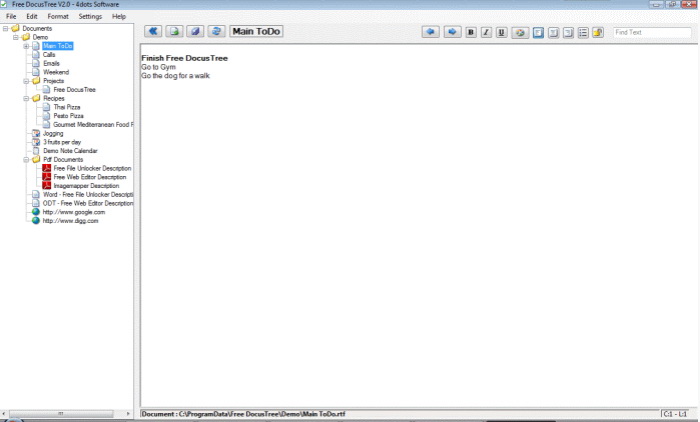Open the Free DocusTree project document

pos(75,89)
